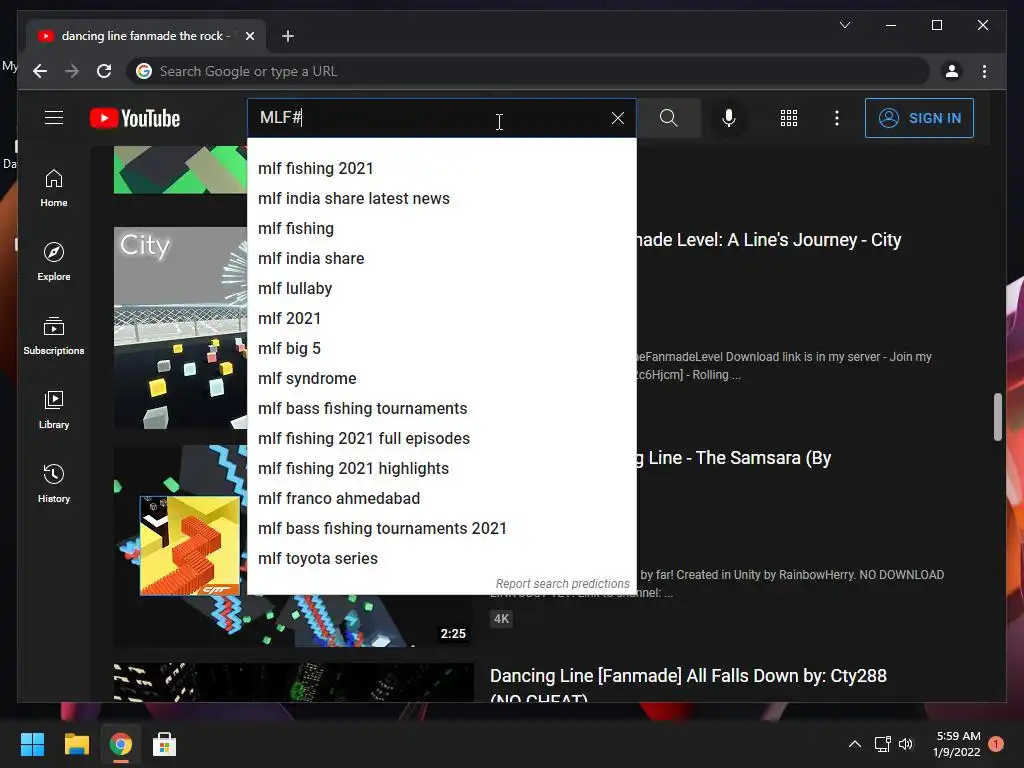Start voice search with the microphone
Screen dimensions: 1024x768
click(x=729, y=118)
